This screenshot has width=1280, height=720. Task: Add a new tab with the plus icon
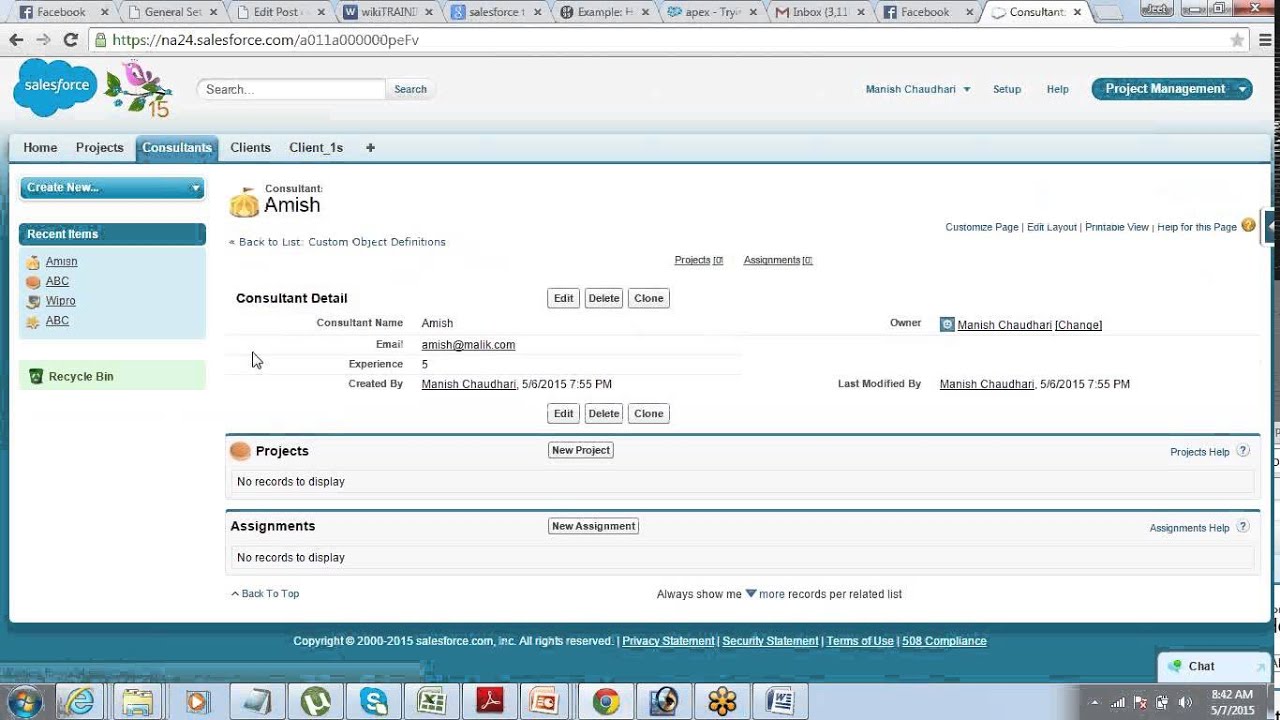[370, 147]
